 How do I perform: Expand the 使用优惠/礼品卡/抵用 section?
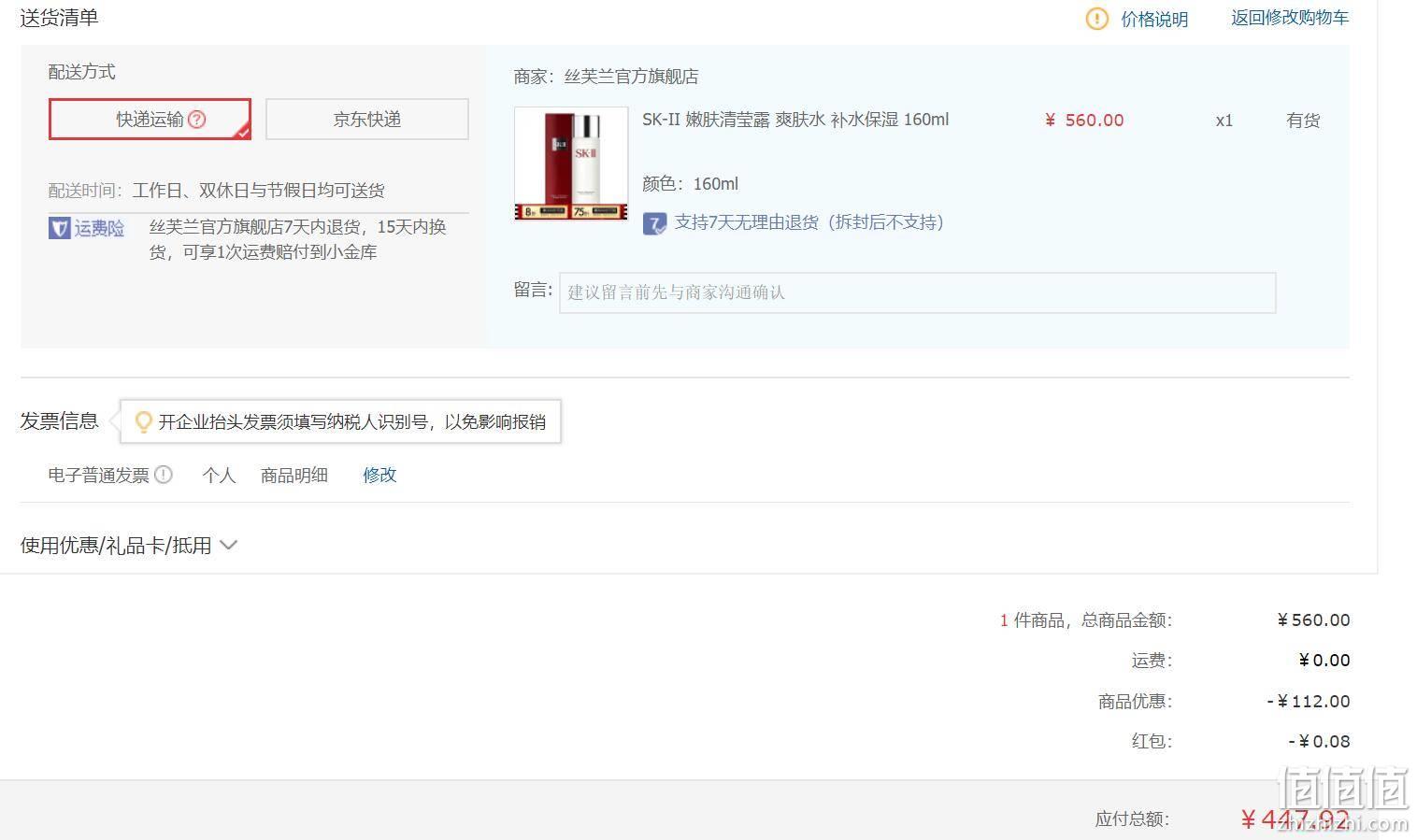(129, 545)
